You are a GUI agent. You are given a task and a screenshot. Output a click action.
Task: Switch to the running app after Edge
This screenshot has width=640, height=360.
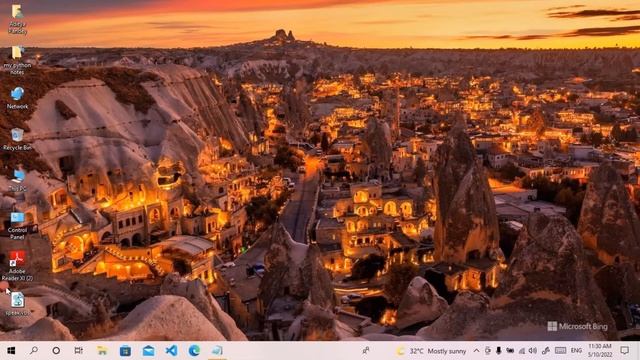pyautogui.click(x=218, y=351)
